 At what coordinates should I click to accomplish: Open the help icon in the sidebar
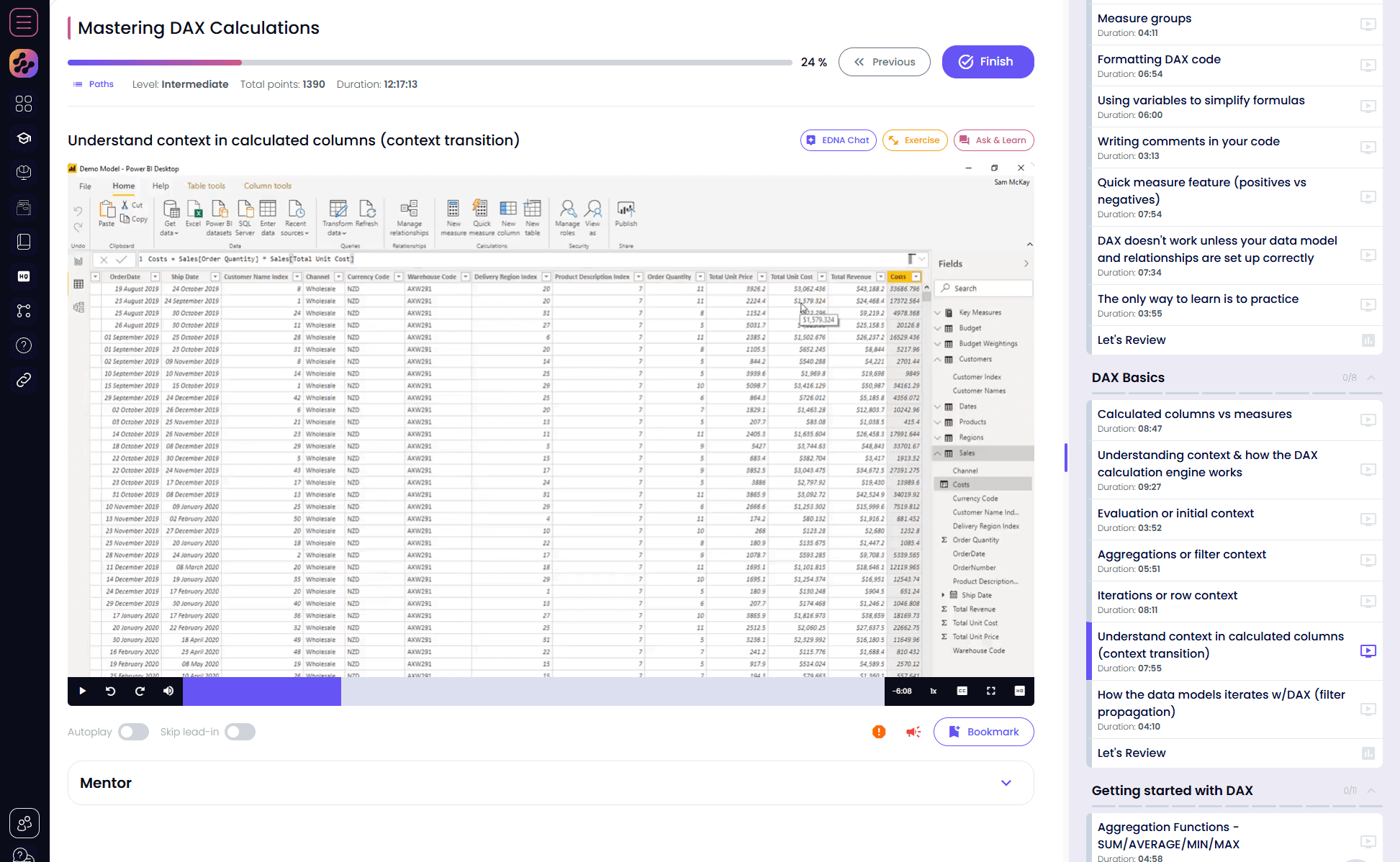coord(24,345)
